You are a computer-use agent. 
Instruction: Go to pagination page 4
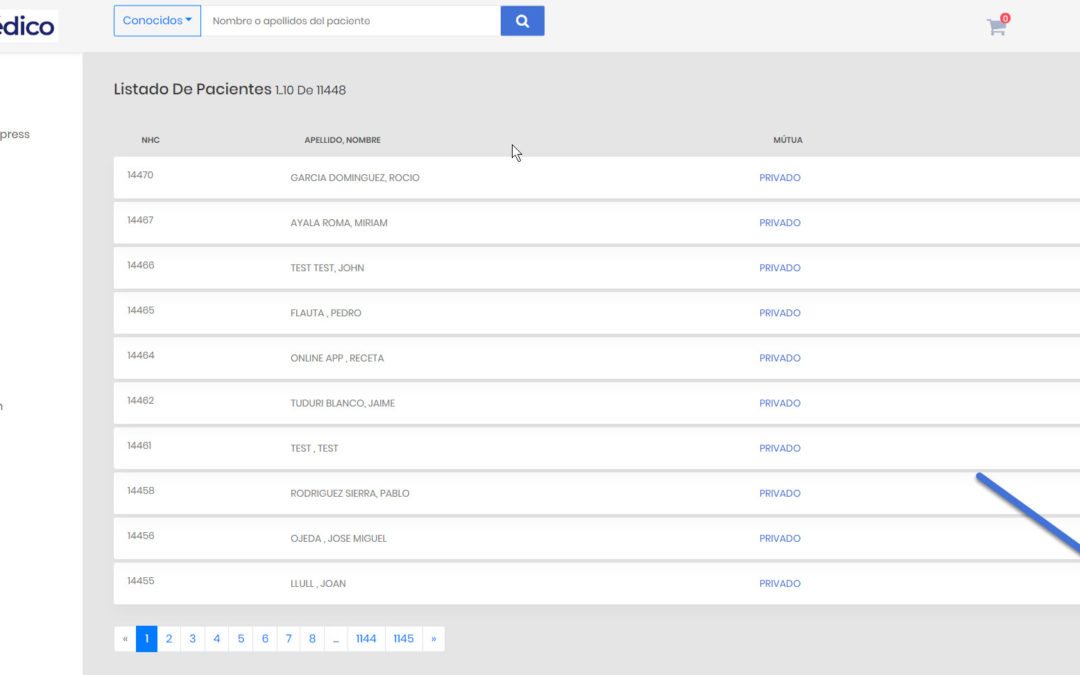click(217, 638)
